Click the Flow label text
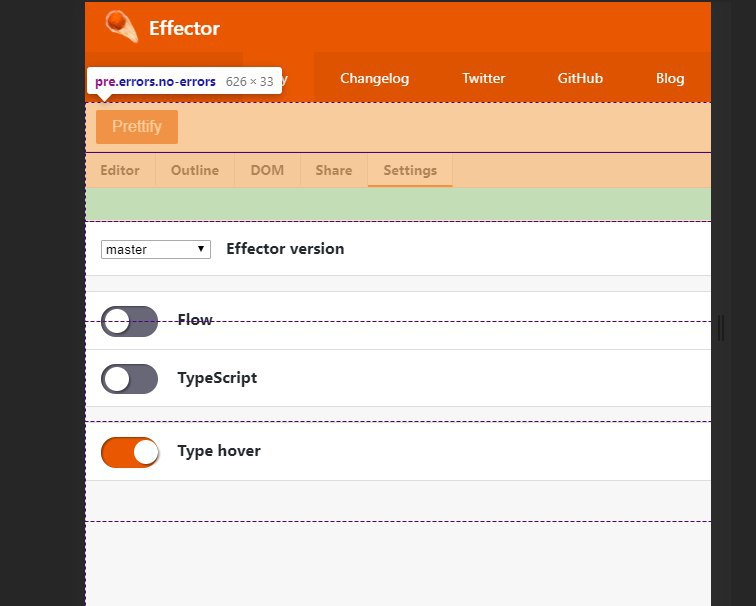This screenshot has height=606, width=756. click(x=195, y=320)
